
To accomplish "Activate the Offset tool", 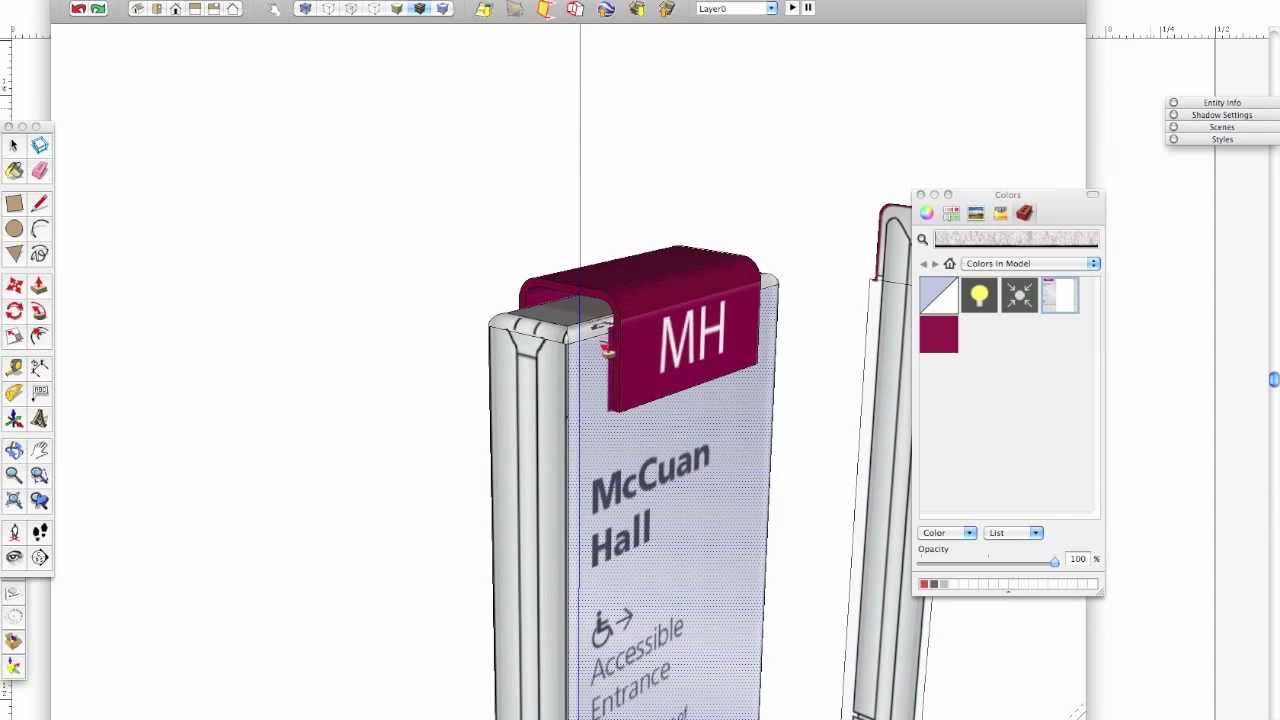I will 39,336.
